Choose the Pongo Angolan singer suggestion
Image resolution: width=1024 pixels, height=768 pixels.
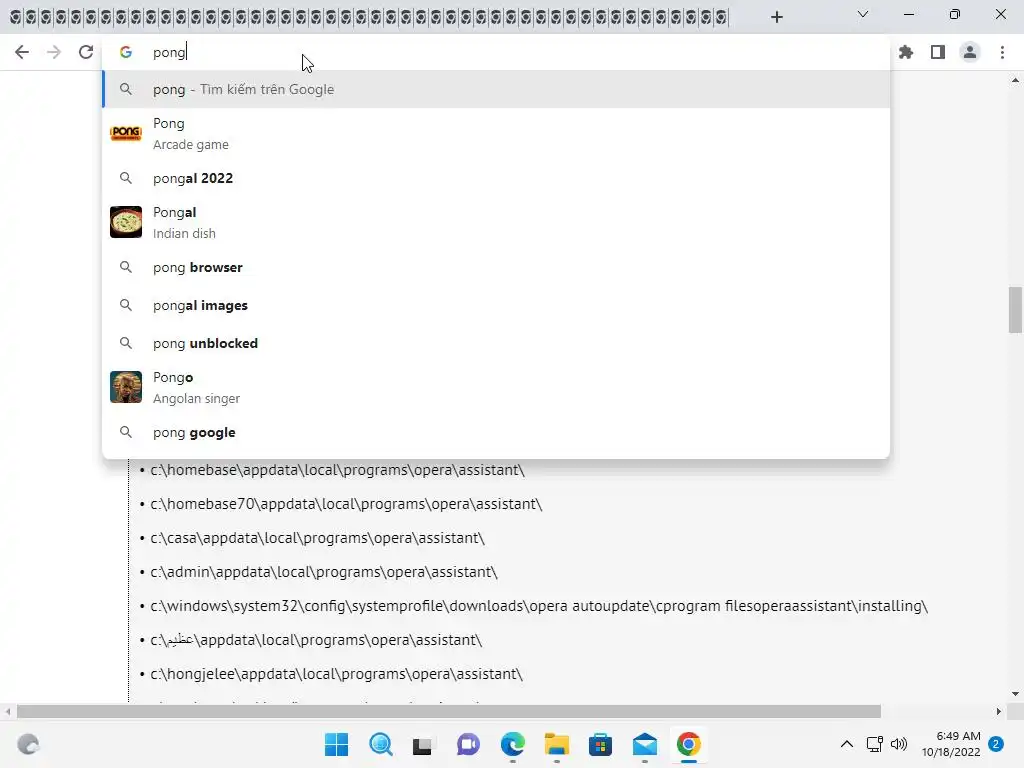[x=496, y=387]
